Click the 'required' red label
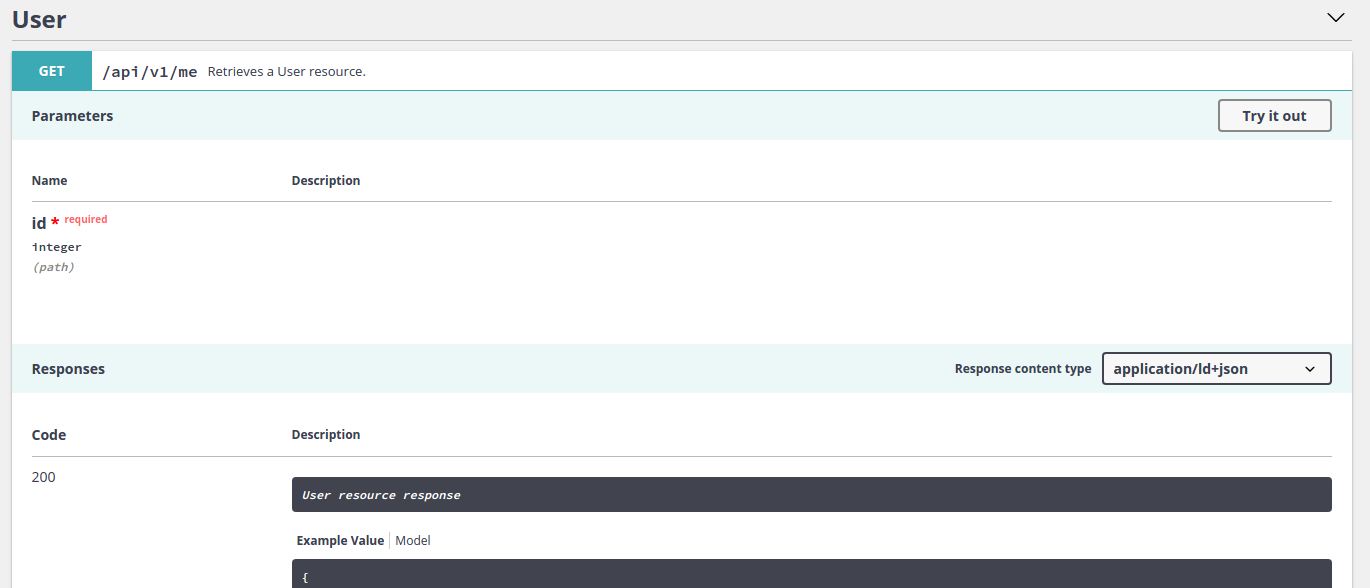This screenshot has width=1370, height=588. tap(86, 219)
